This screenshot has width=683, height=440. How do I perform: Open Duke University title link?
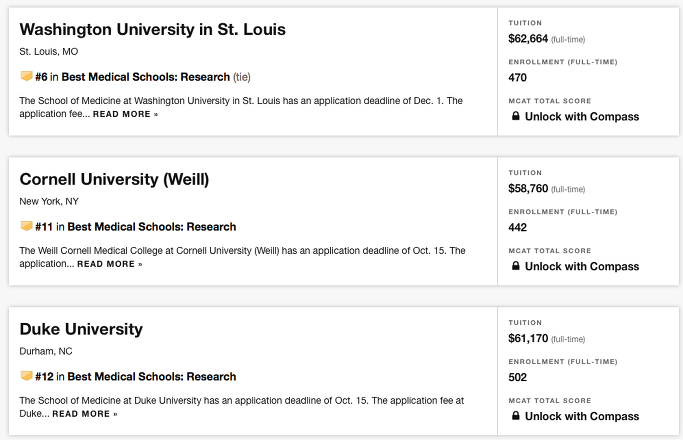pos(81,329)
